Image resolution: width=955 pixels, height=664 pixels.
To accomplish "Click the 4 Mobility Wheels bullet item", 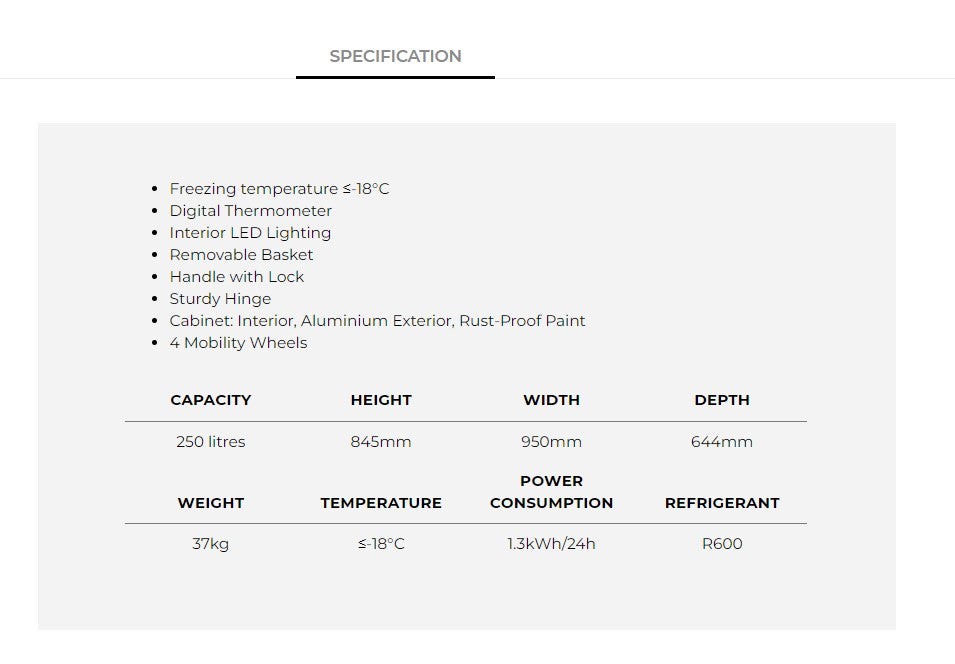I will [x=238, y=343].
